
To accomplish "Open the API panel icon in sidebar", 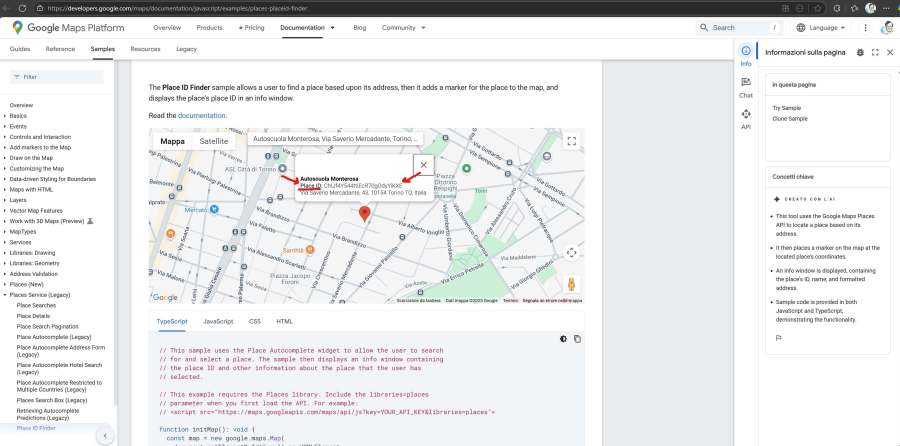I will coord(746,118).
